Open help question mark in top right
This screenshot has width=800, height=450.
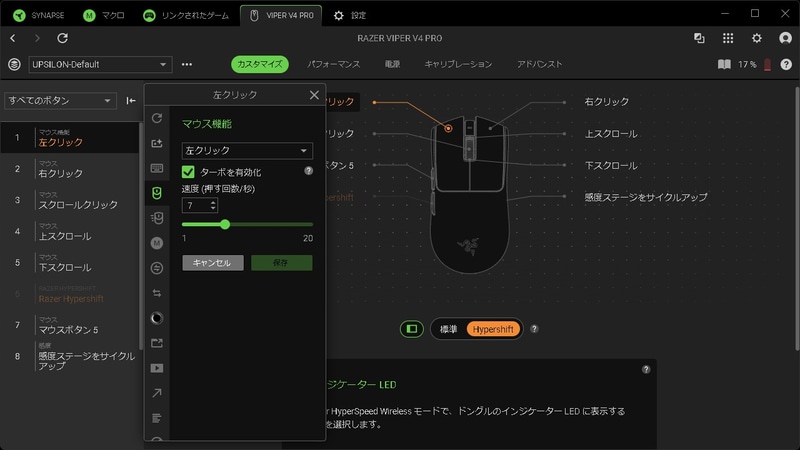coord(786,64)
